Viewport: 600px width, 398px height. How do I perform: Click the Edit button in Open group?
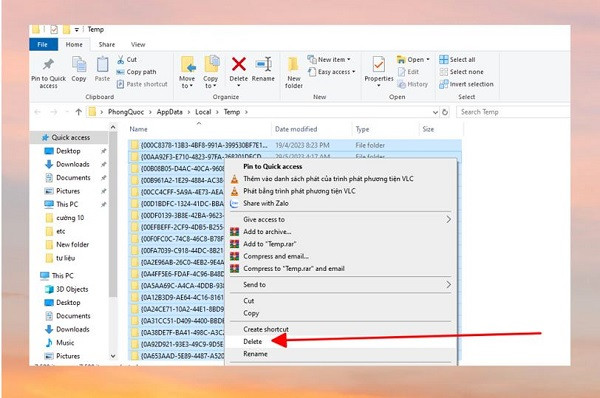[x=408, y=72]
